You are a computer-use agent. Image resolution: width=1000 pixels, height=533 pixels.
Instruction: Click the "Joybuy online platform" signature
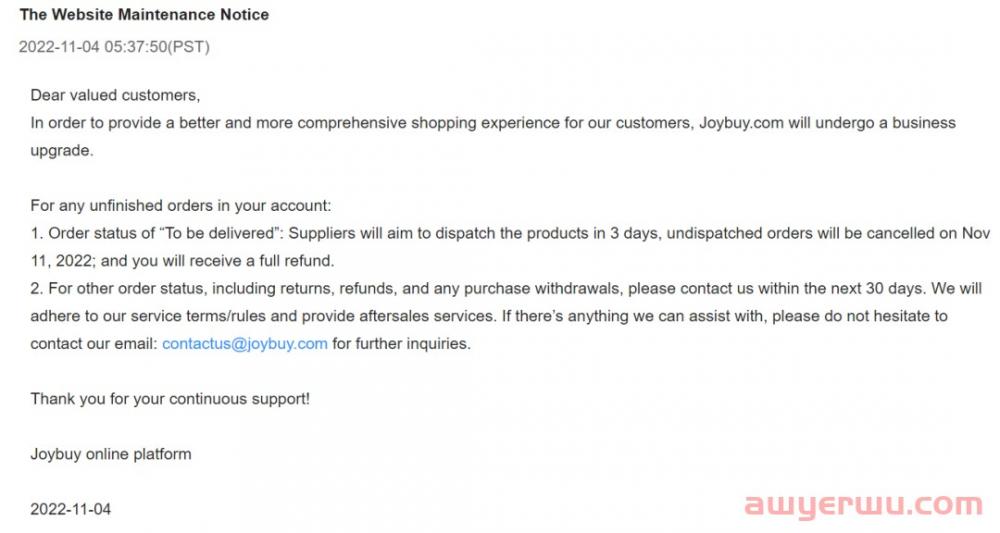click(x=111, y=455)
